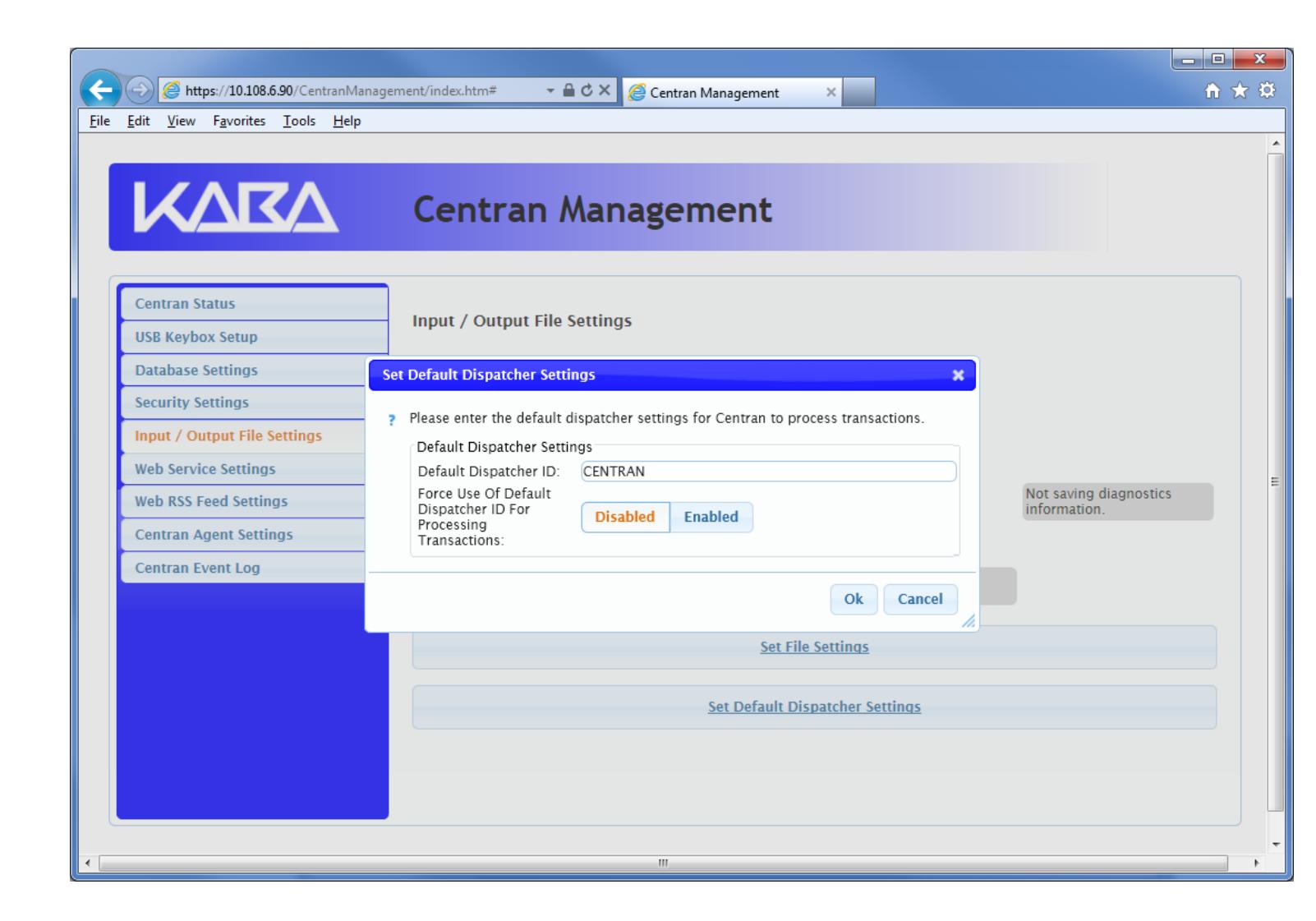Open the View menu

point(181,121)
